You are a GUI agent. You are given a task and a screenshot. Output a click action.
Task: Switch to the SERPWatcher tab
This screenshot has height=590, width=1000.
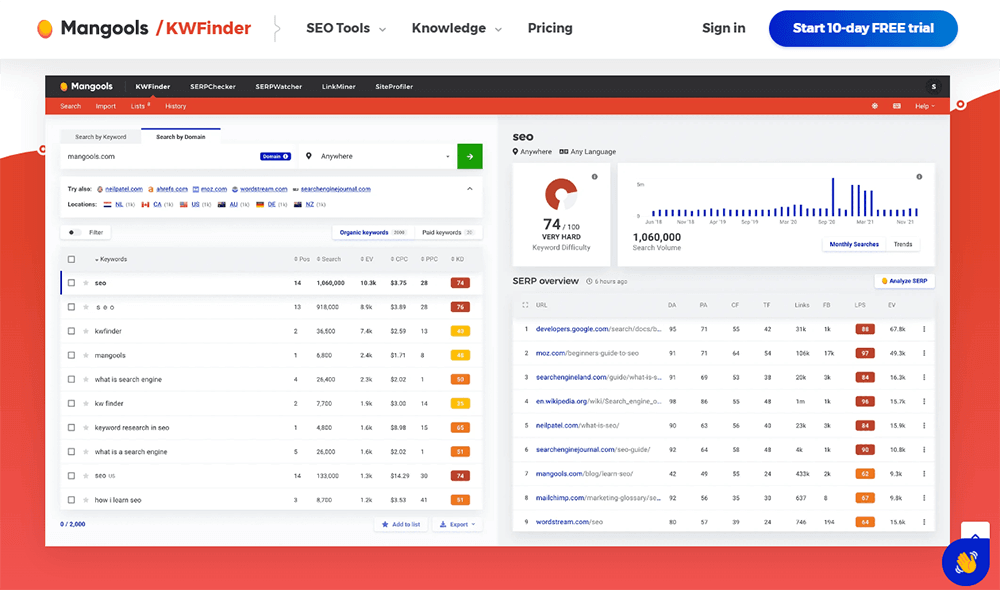tap(279, 87)
